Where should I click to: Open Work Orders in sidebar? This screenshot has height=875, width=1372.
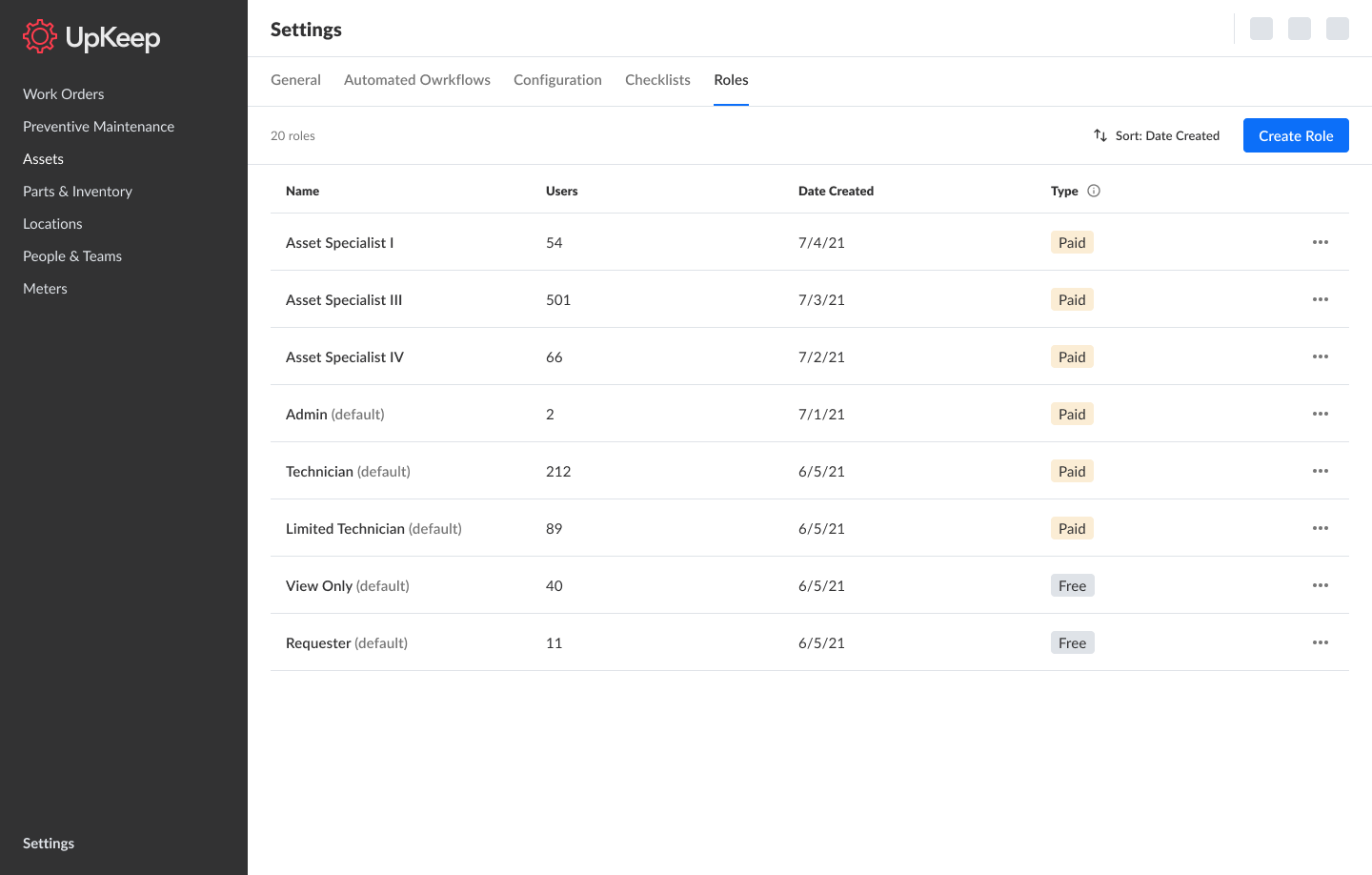point(64,93)
